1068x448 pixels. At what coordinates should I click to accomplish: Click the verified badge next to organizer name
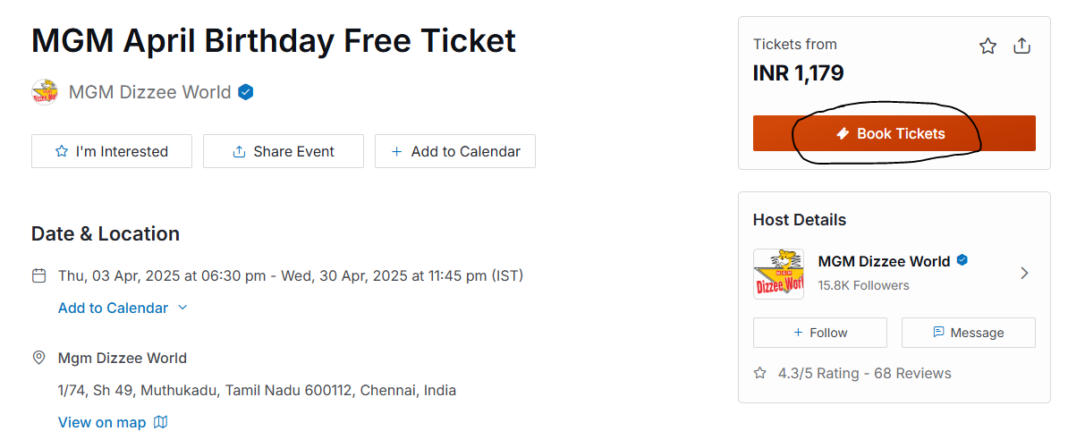(x=246, y=93)
